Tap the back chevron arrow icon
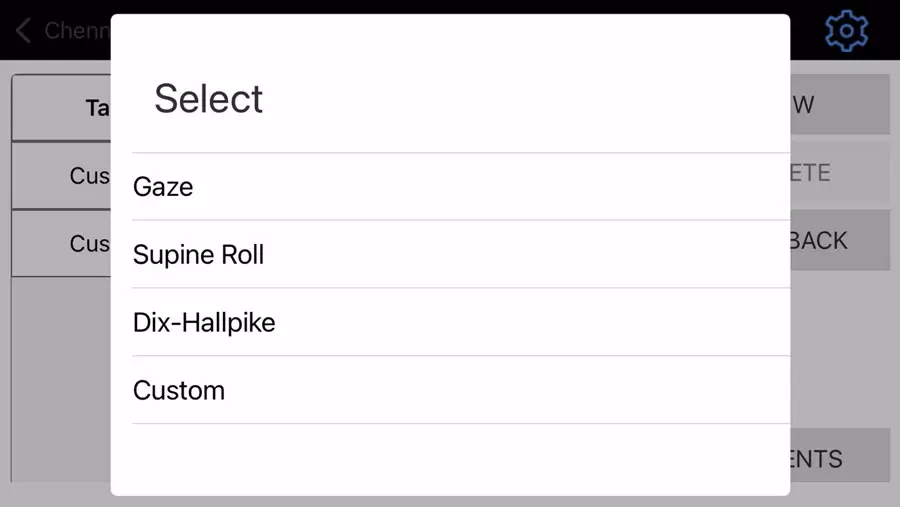Screen dimensions: 900x507 pyautogui.click(x=24, y=30)
